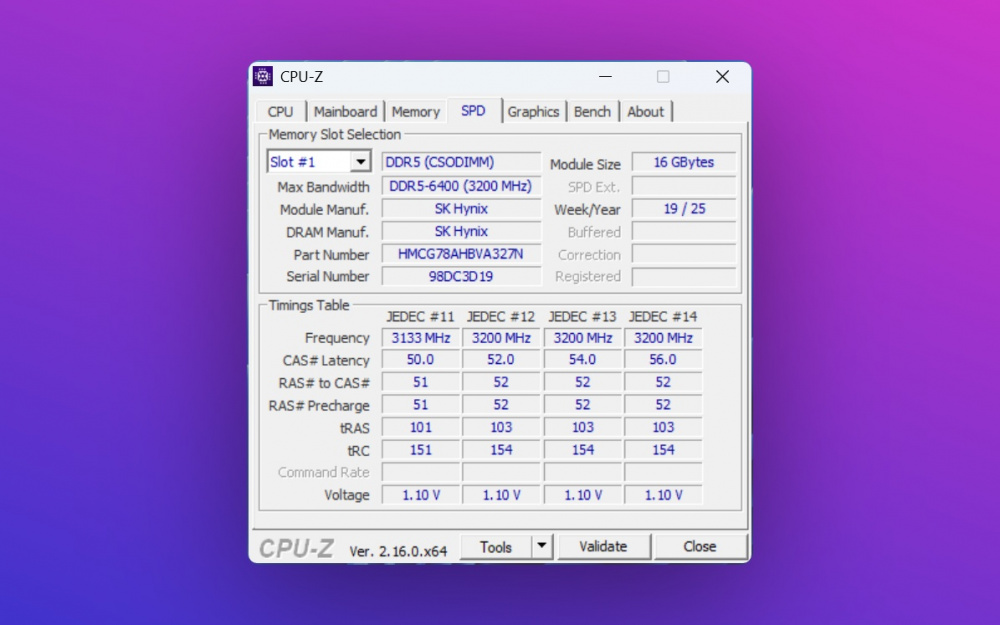Close CPU-Z with the title bar X

click(722, 77)
